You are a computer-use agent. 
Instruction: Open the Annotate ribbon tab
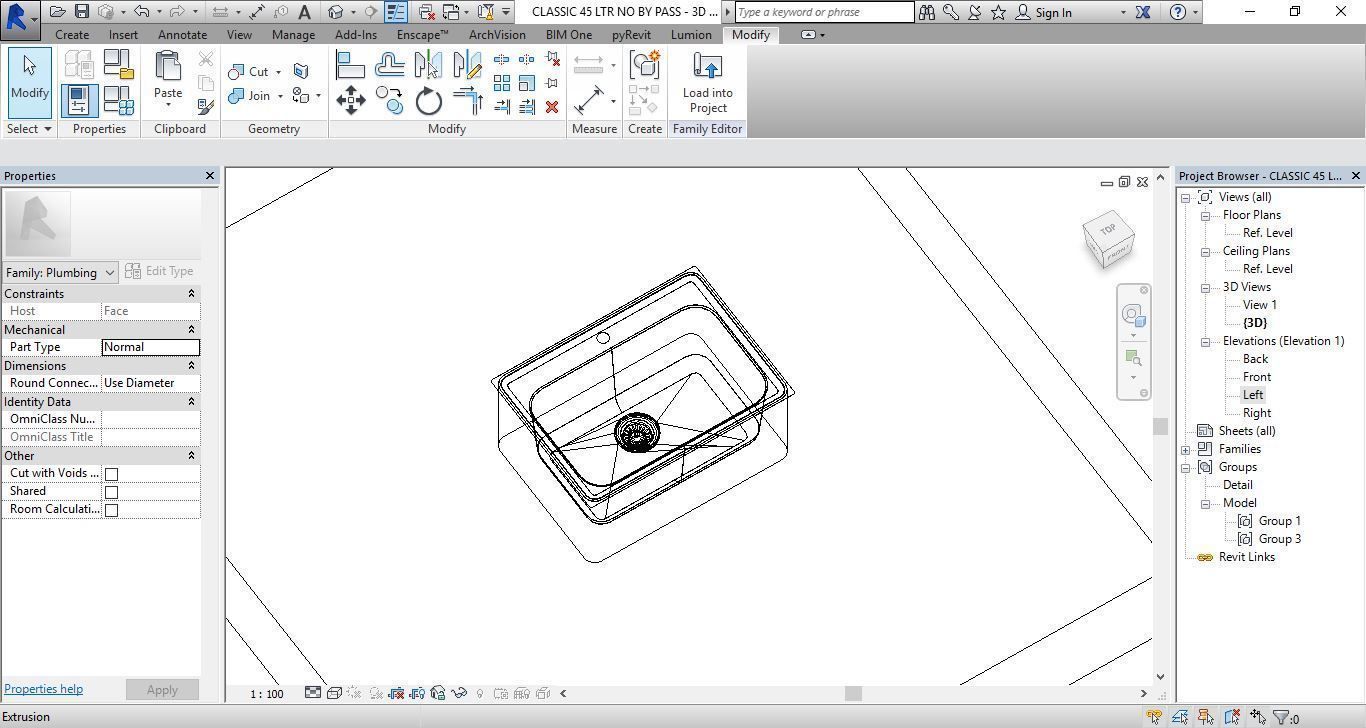click(x=183, y=34)
